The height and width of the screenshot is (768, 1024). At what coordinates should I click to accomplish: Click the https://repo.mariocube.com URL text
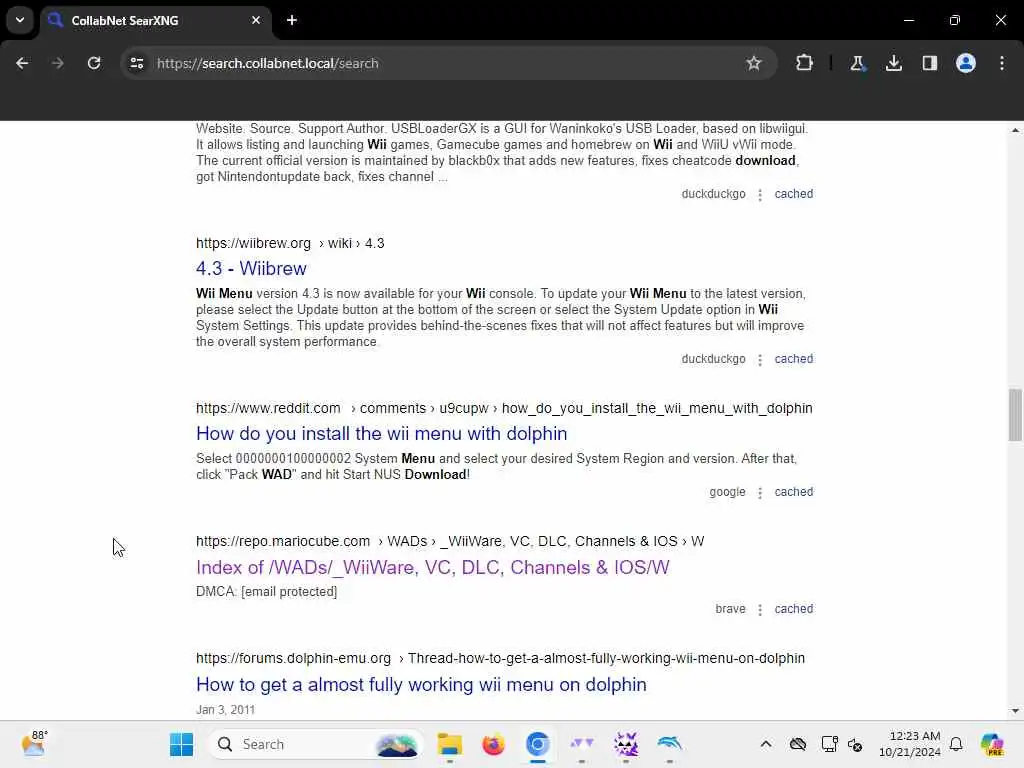[283, 541]
